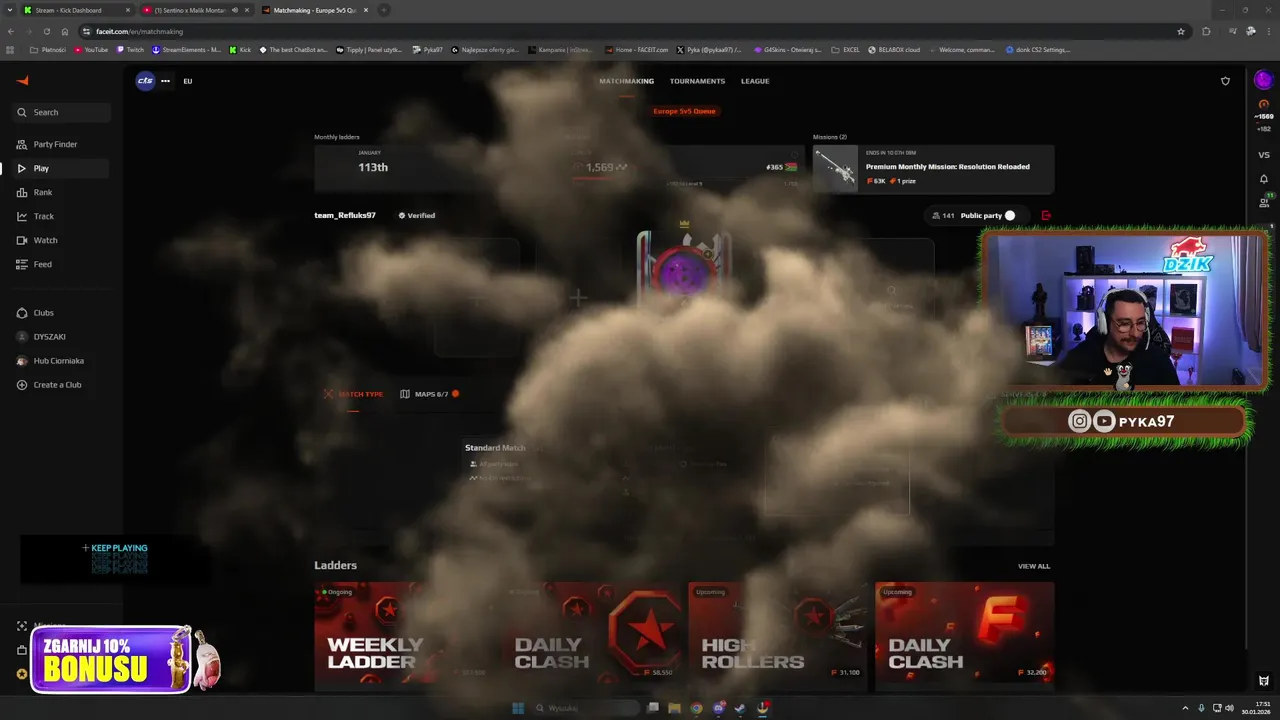Open the Kick bookmark
Viewport: 1280px width, 720px height.
[240, 49]
